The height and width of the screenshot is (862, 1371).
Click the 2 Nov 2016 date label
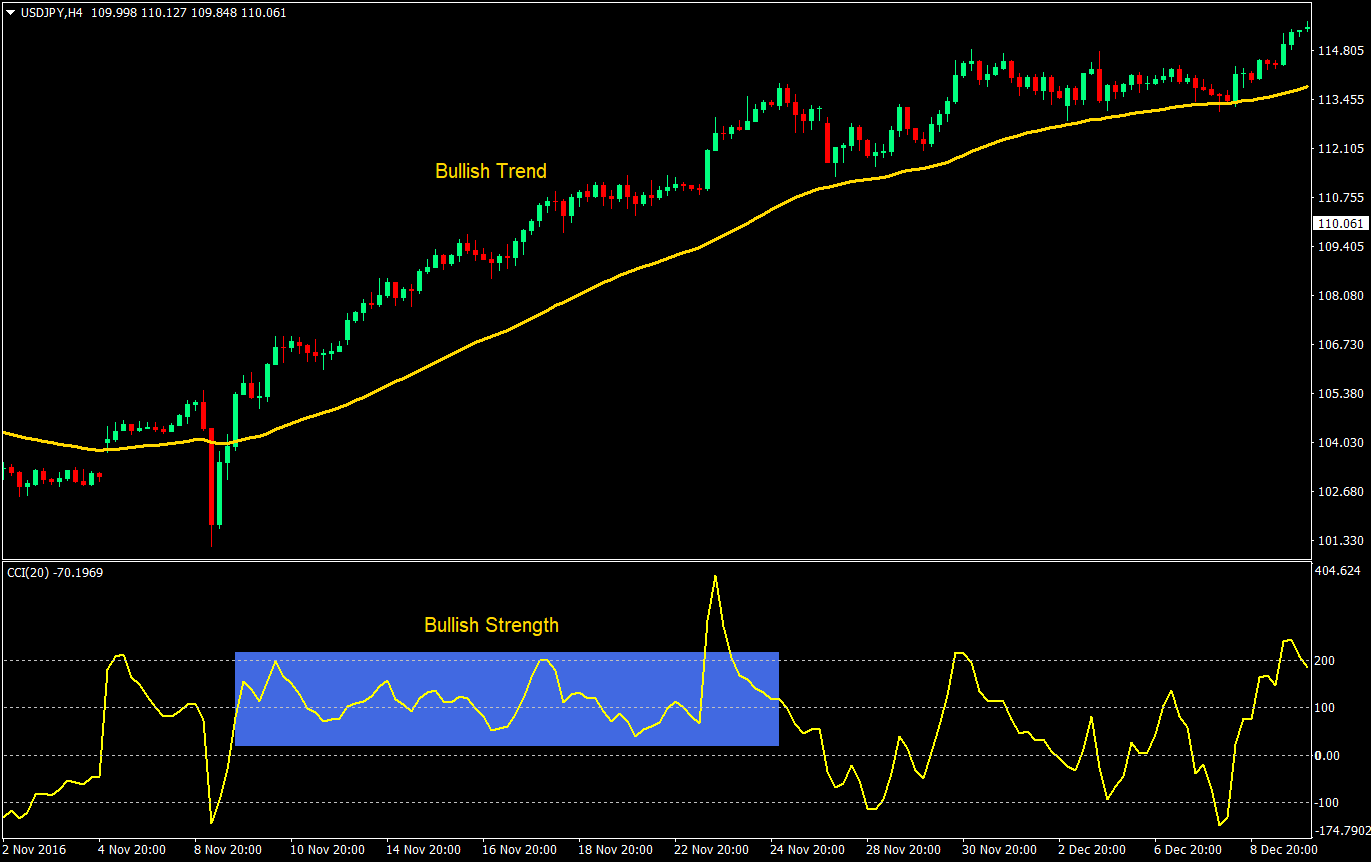pos(33,849)
